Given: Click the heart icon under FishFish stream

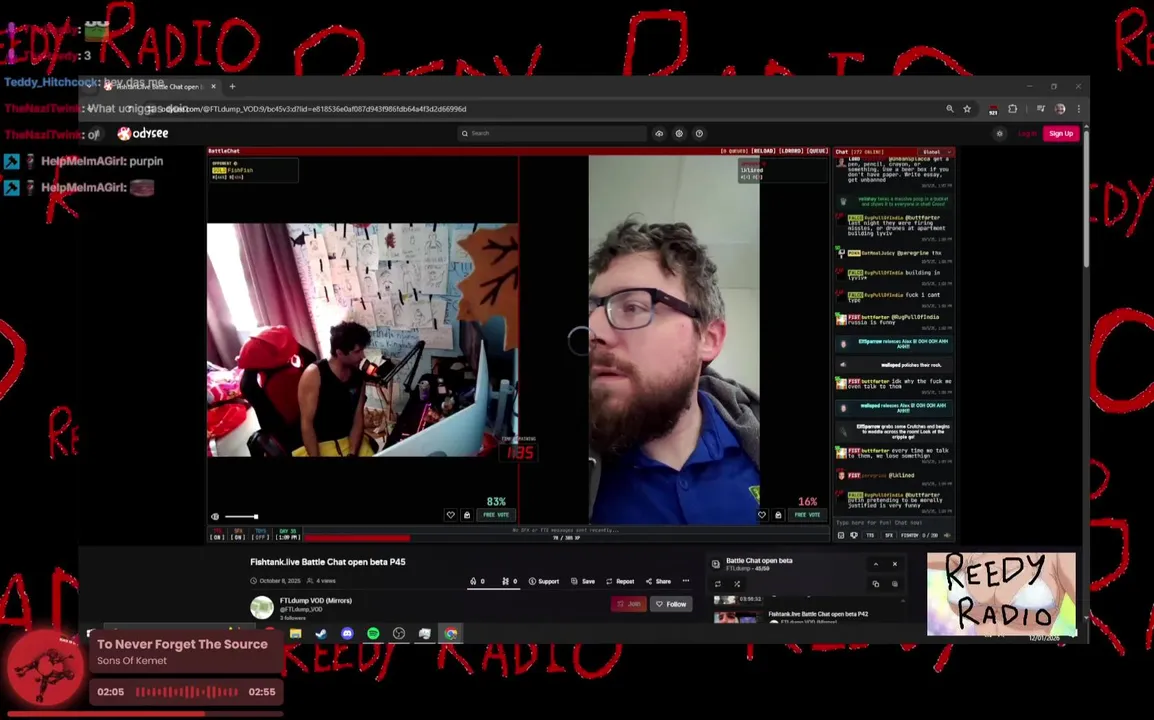Looking at the screenshot, I should coord(450,515).
